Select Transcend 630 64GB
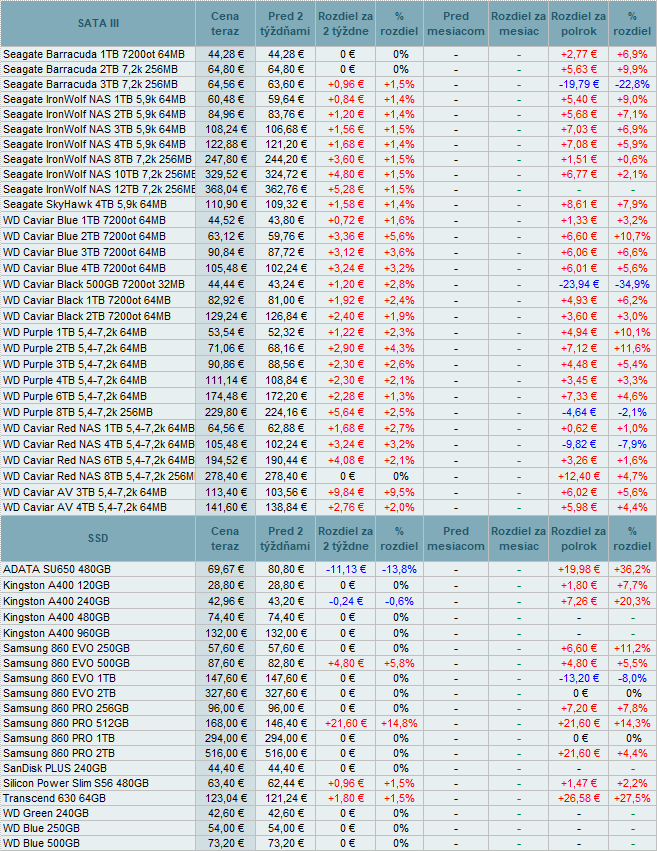This screenshot has height=851, width=657. pos(54,799)
